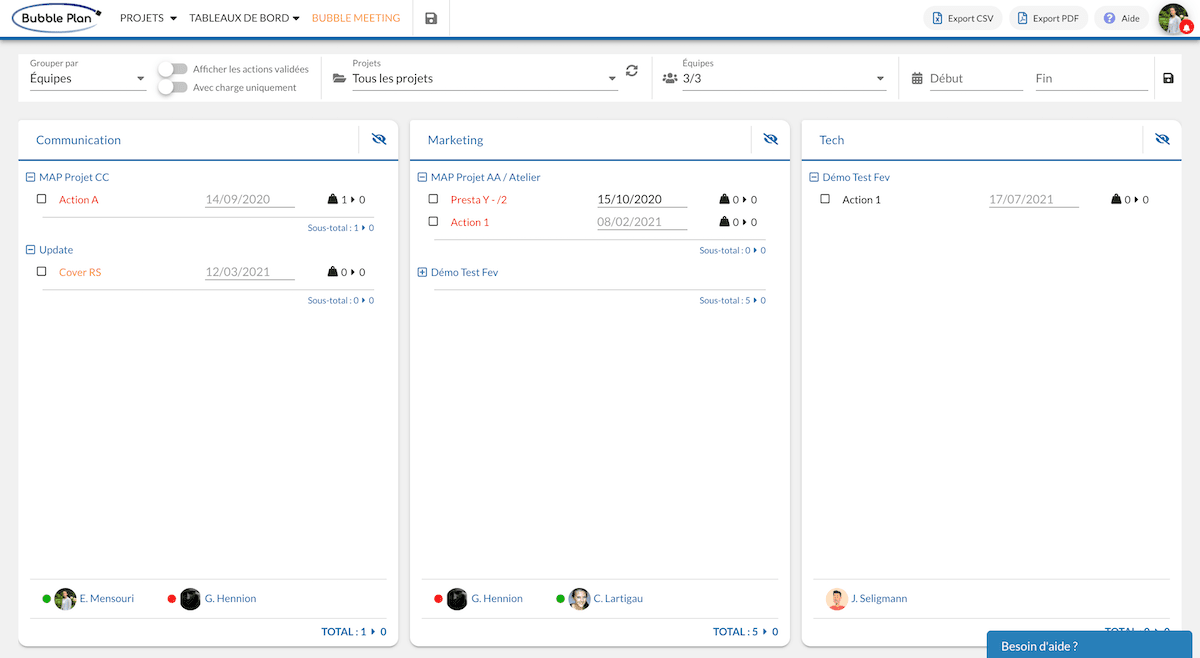Image resolution: width=1200 pixels, height=658 pixels.
Task: Click C. Lartigau's avatar picture
Action: point(579,599)
